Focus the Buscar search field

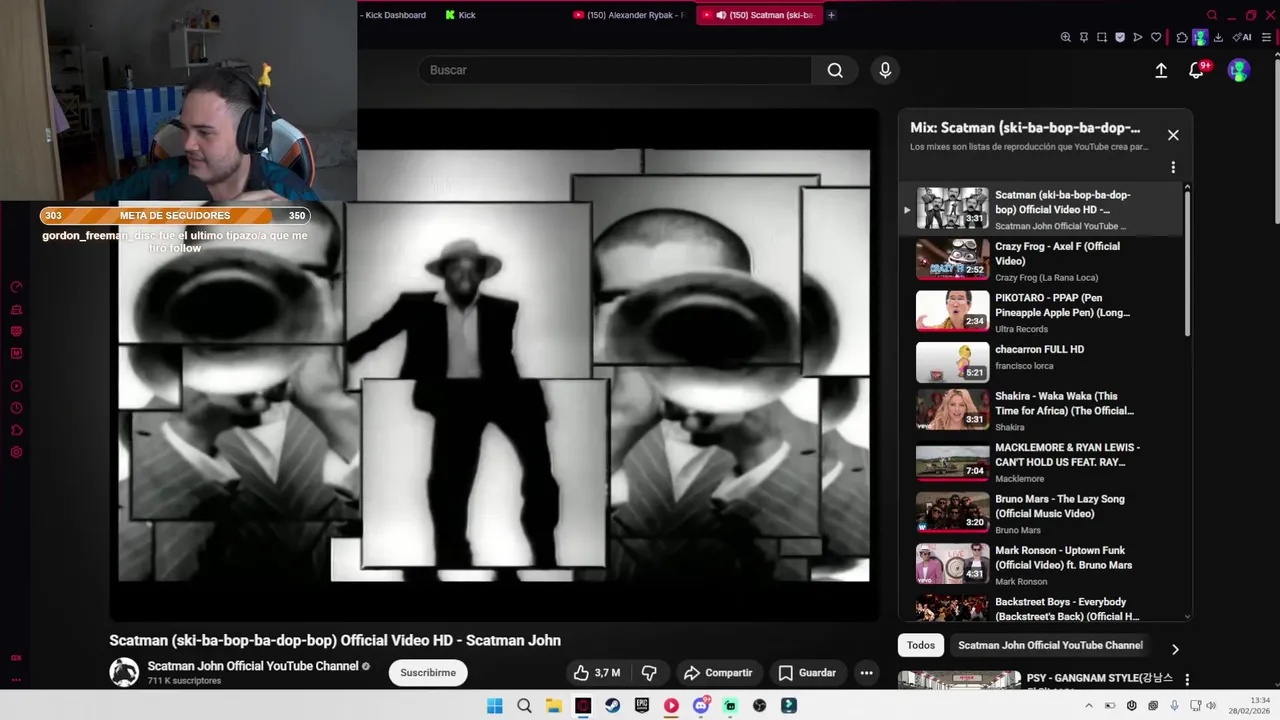(x=615, y=70)
